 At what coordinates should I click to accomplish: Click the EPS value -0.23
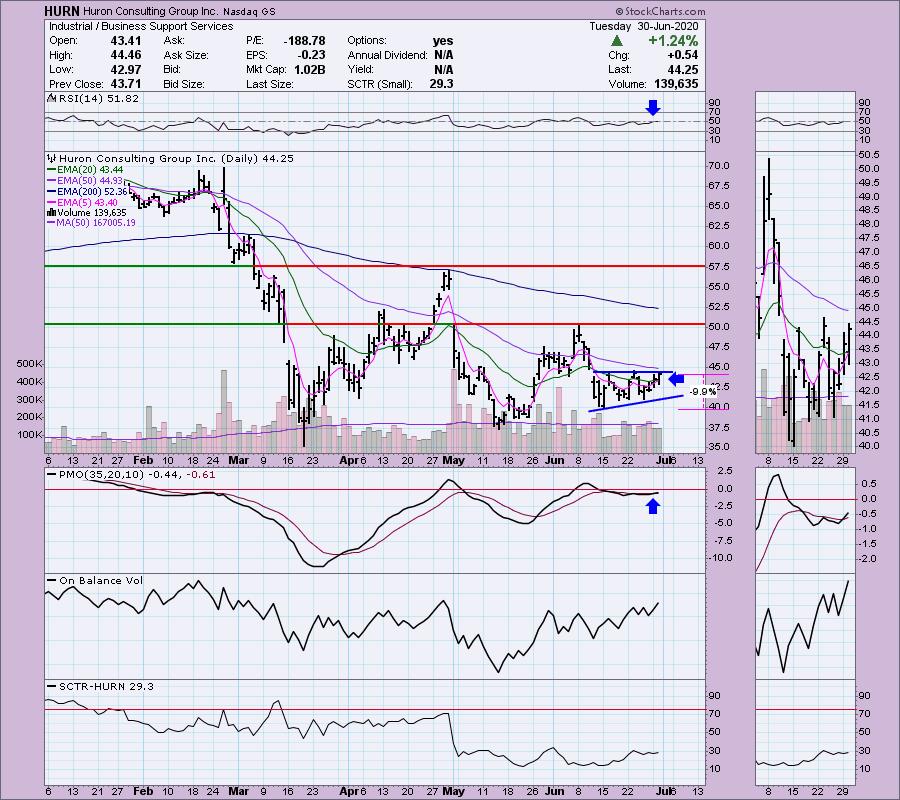[313, 55]
